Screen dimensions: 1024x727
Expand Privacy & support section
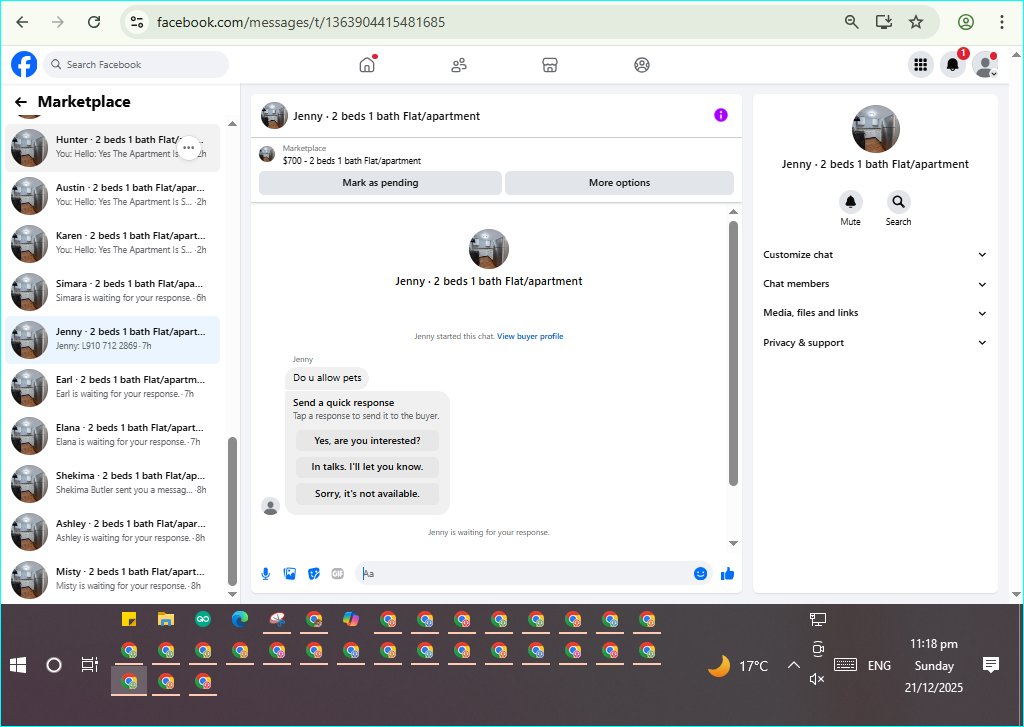tap(875, 343)
